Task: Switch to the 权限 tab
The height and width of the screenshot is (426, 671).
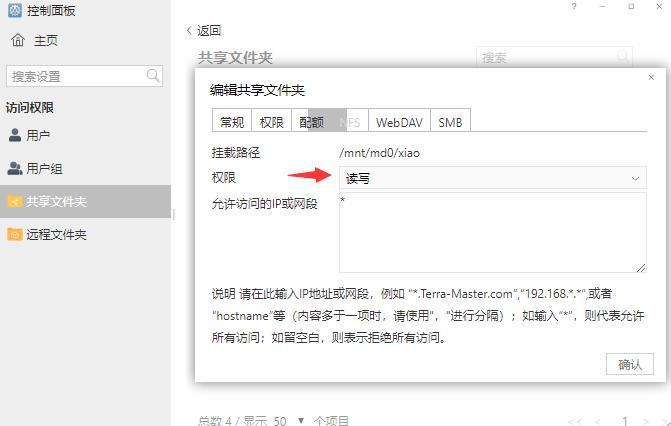Action: [x=271, y=122]
